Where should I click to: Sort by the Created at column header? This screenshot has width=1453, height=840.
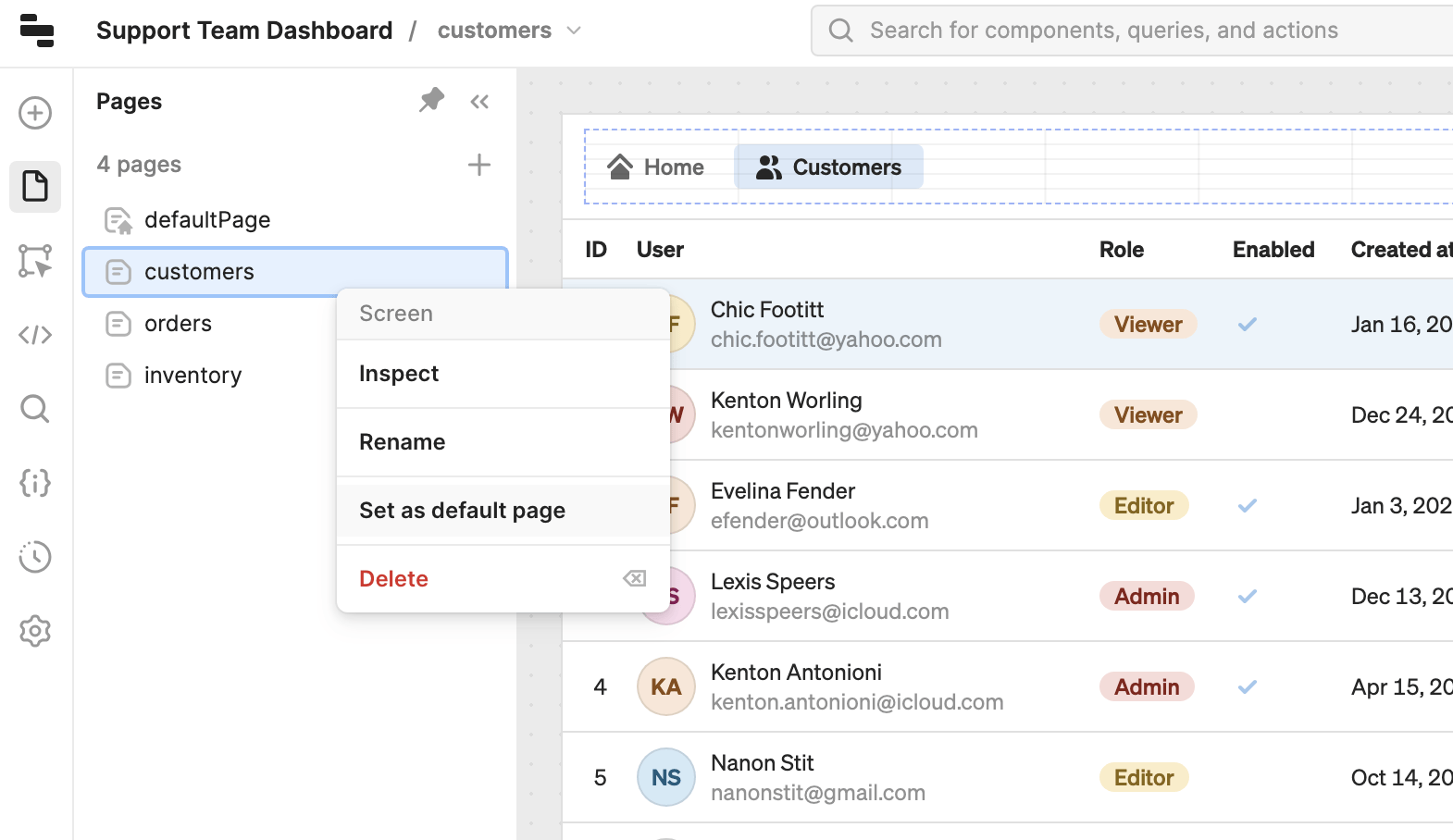coord(1401,250)
